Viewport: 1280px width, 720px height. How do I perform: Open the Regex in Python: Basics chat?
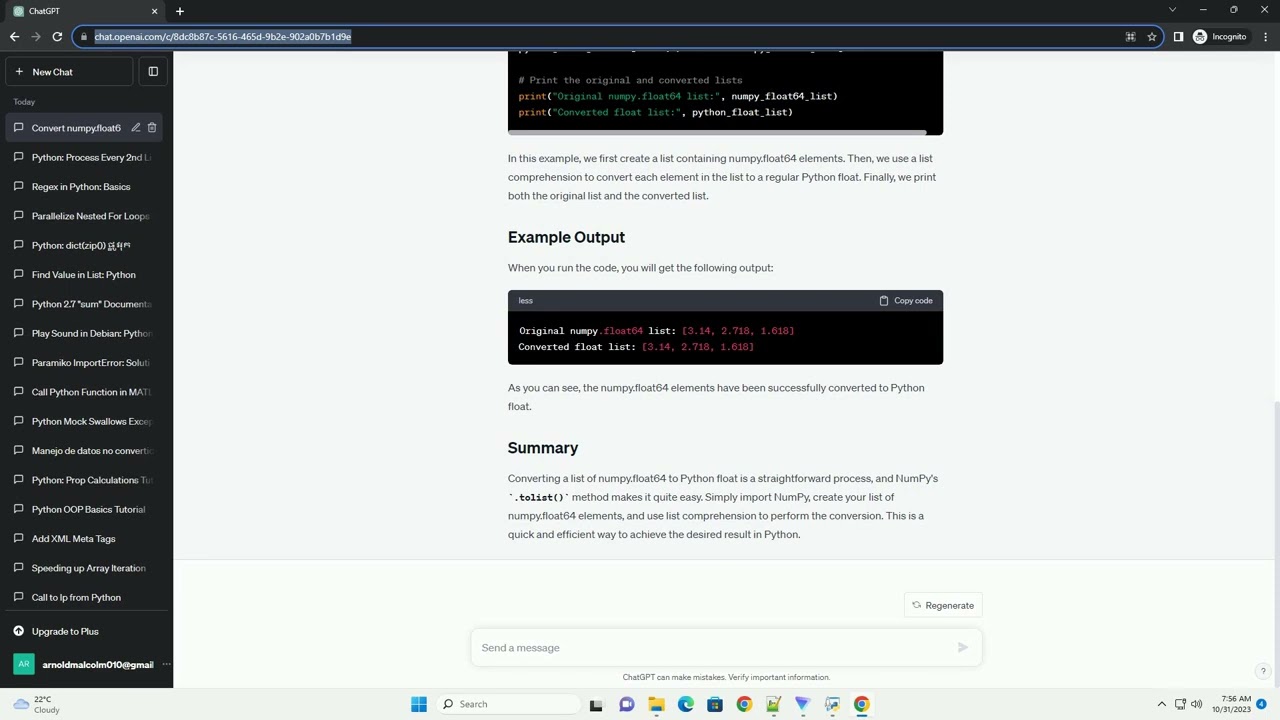pyautogui.click(x=86, y=187)
